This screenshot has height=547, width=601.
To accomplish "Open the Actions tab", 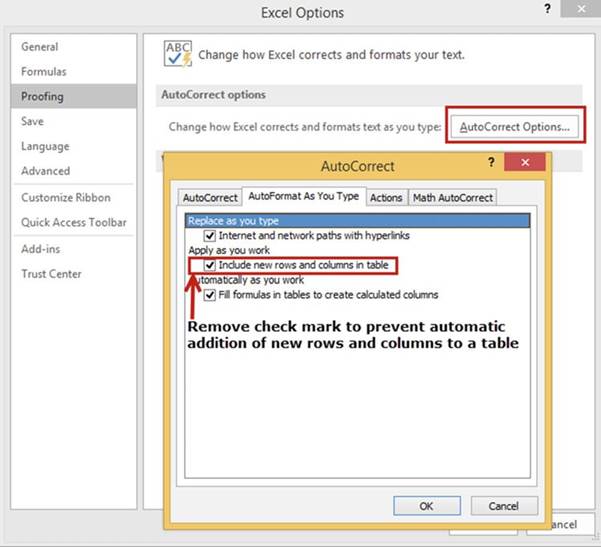I will click(x=386, y=198).
